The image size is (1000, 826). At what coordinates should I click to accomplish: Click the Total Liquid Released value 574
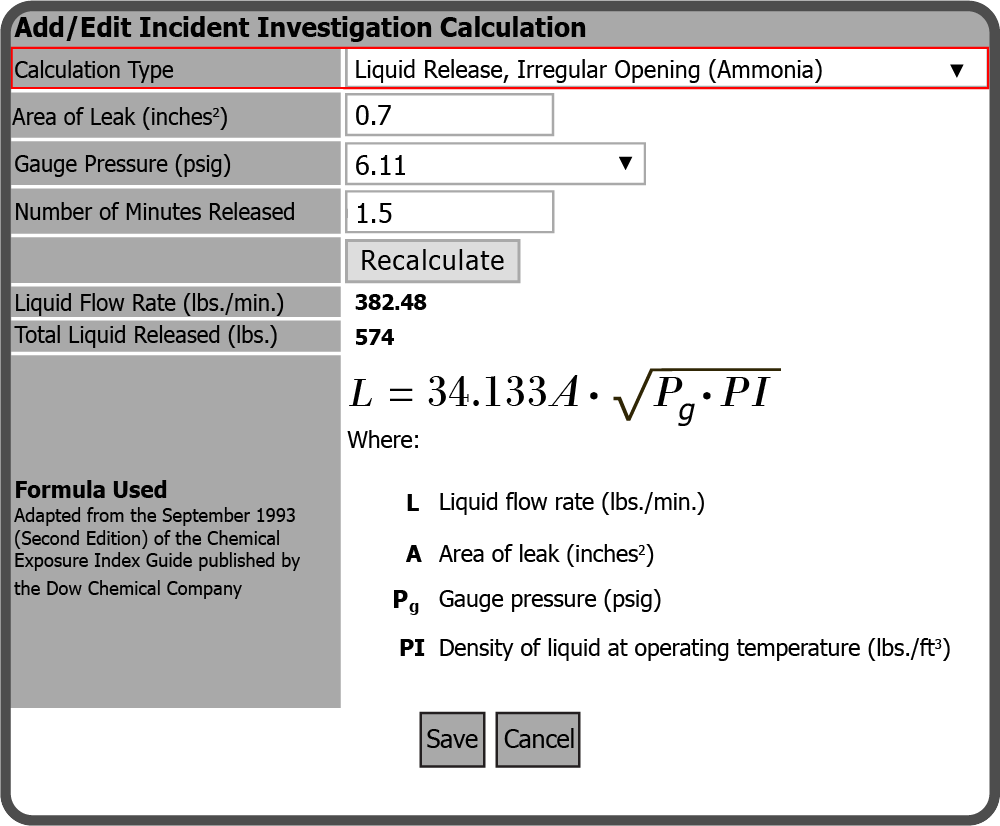pos(375,338)
